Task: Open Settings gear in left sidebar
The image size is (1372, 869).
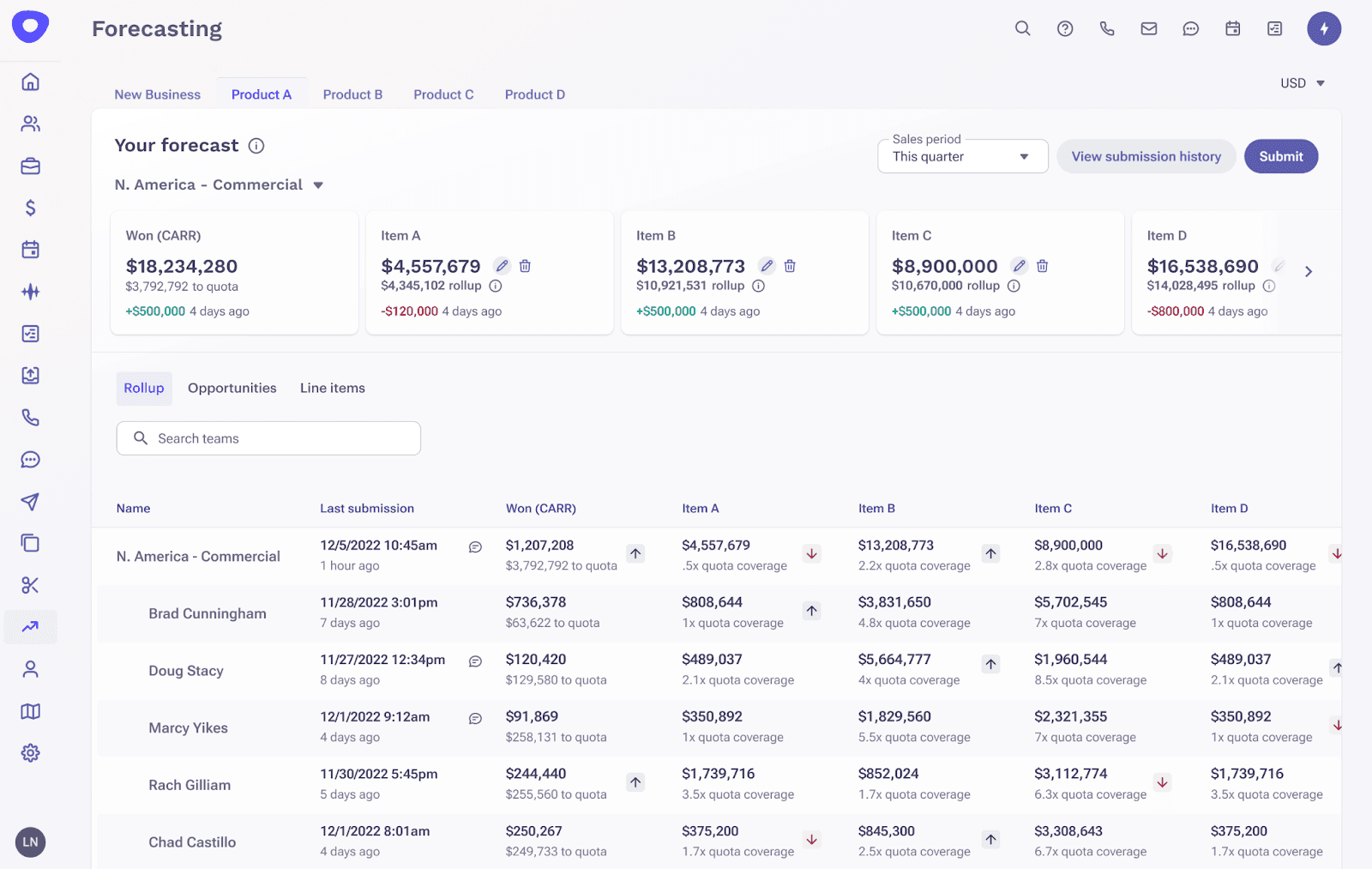Action: tap(31, 753)
